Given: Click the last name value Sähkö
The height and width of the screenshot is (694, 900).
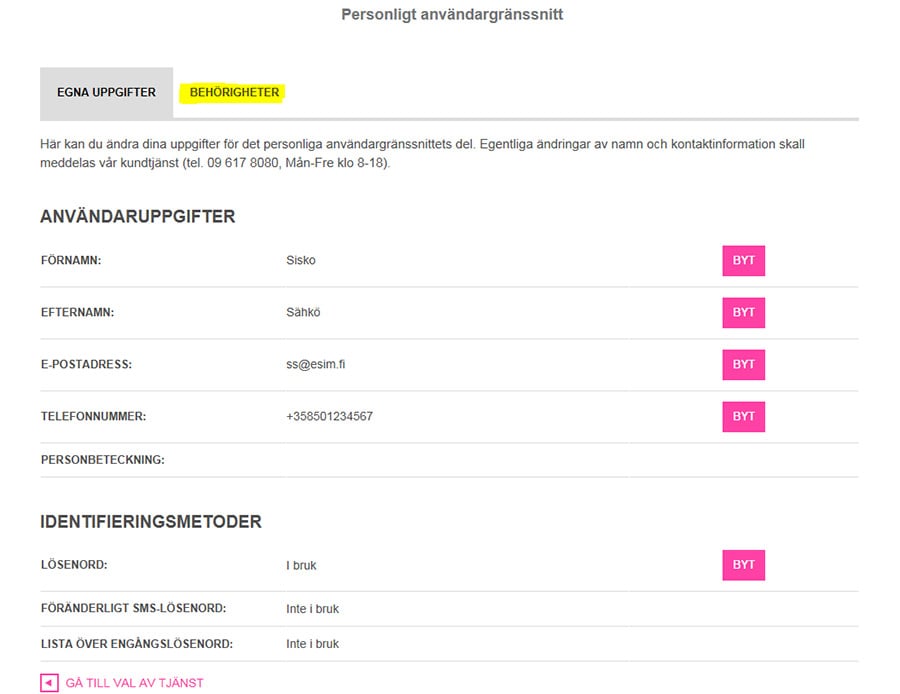Looking at the screenshot, I should pyautogui.click(x=303, y=312).
